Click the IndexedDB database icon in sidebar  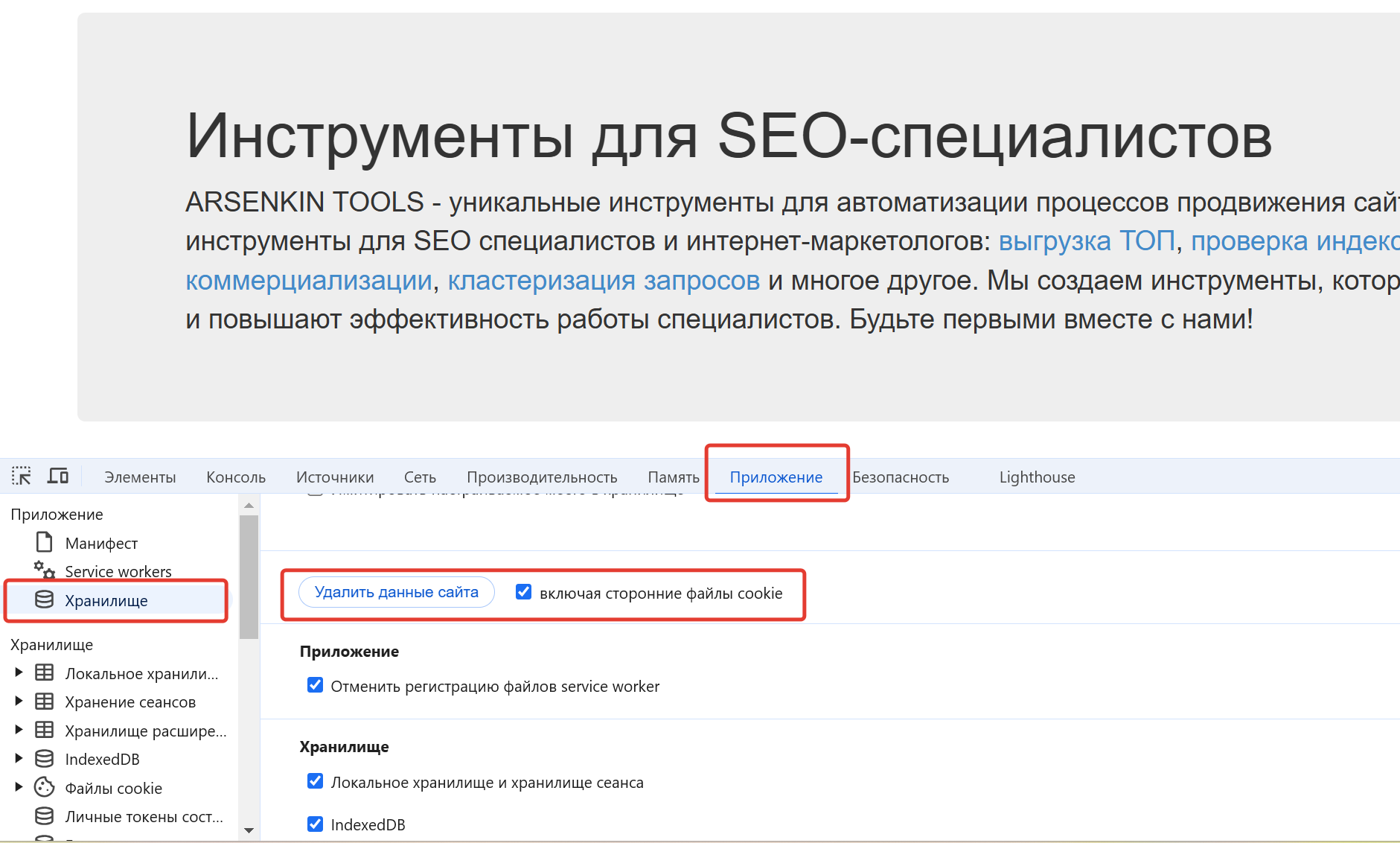(45, 759)
